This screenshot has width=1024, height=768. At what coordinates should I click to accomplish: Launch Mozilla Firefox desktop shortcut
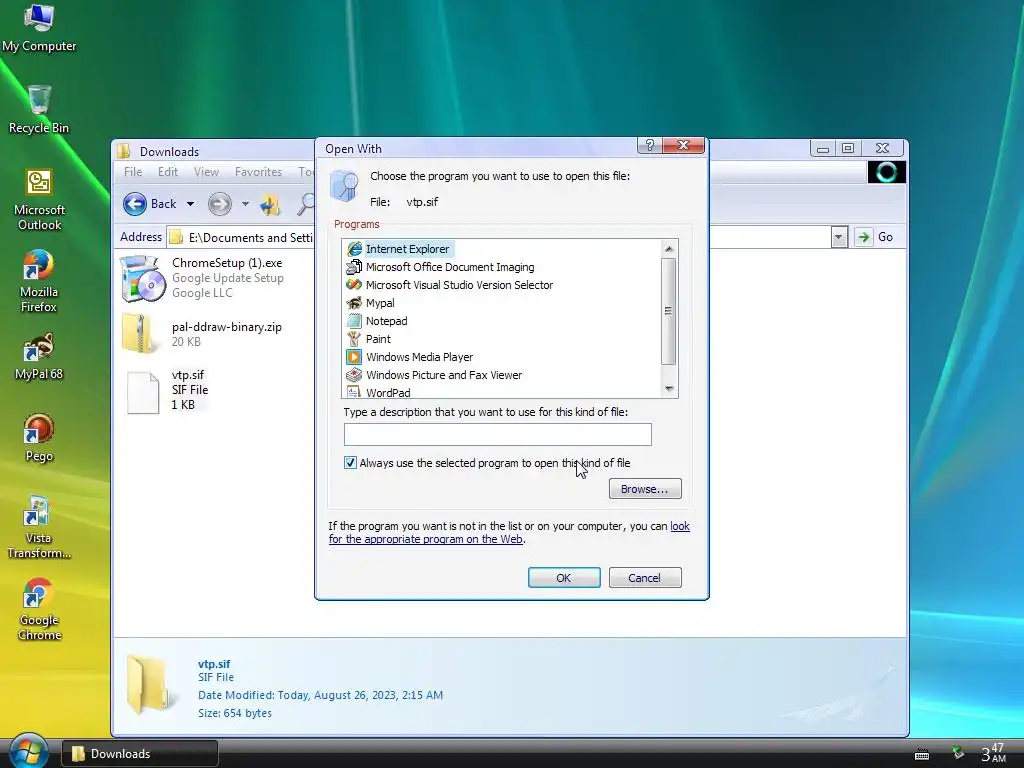point(39,281)
